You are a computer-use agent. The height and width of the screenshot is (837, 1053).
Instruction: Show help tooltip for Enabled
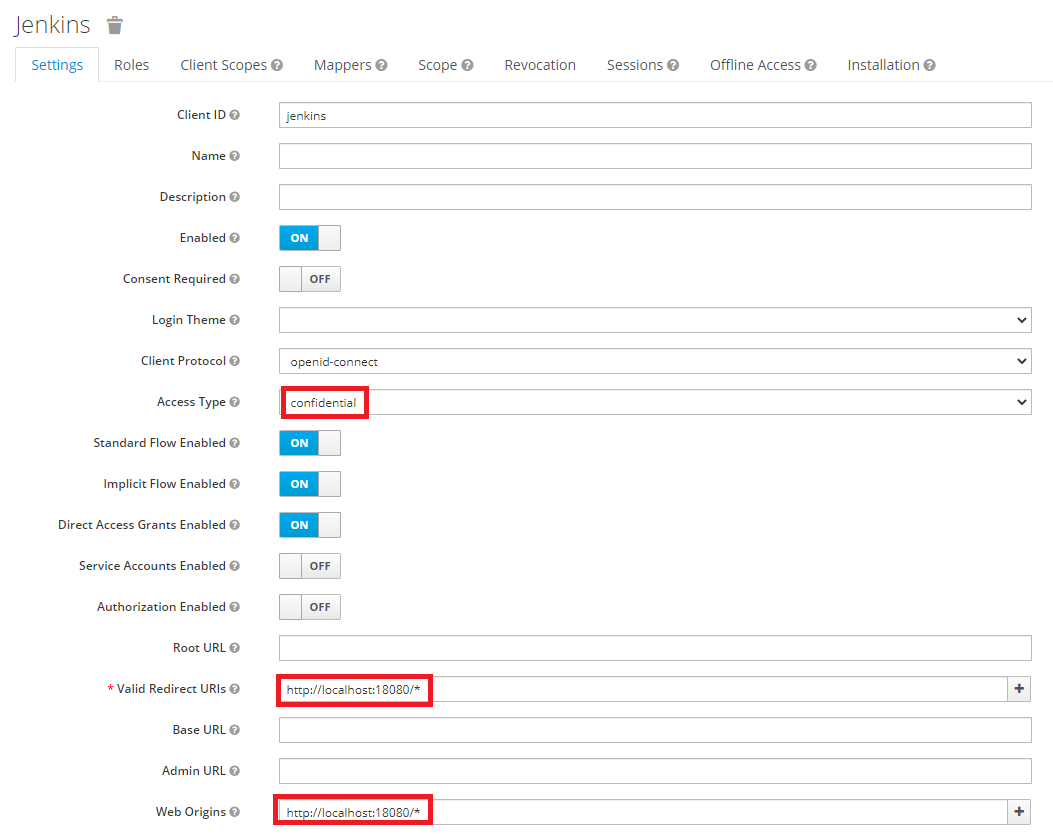[x=234, y=238]
